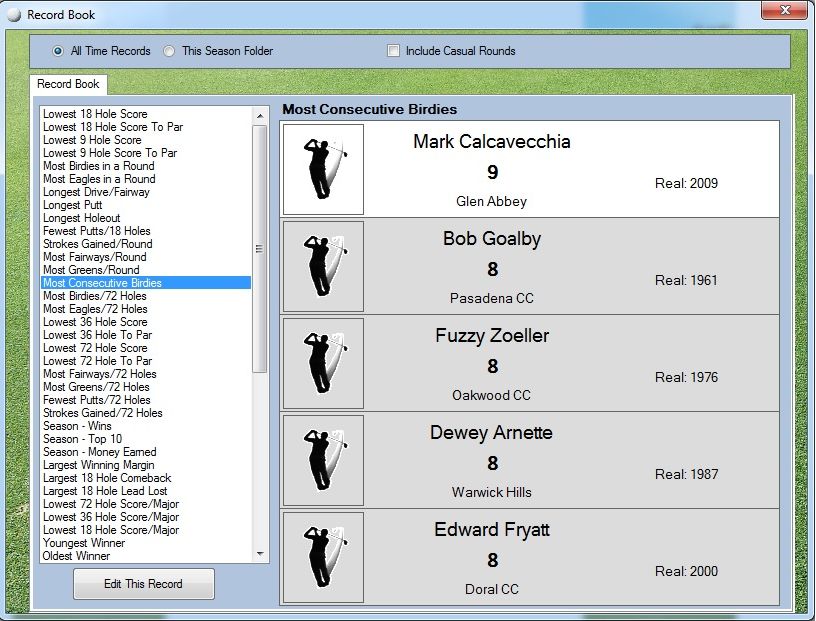Click Dewey Arnette's golfer silhouette icon
Screen dimensions: 816x621
323,460
